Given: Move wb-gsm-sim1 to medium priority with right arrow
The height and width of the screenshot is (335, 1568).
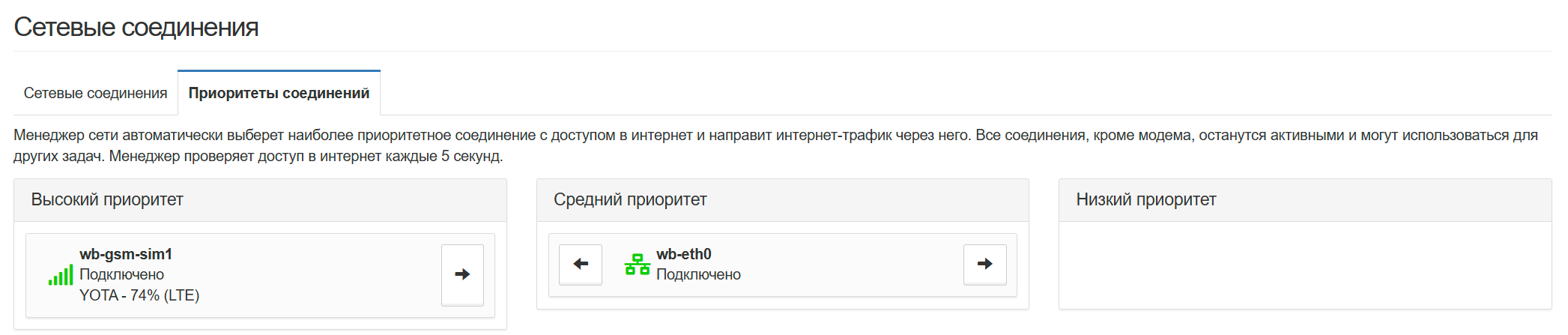Looking at the screenshot, I should 462,274.
